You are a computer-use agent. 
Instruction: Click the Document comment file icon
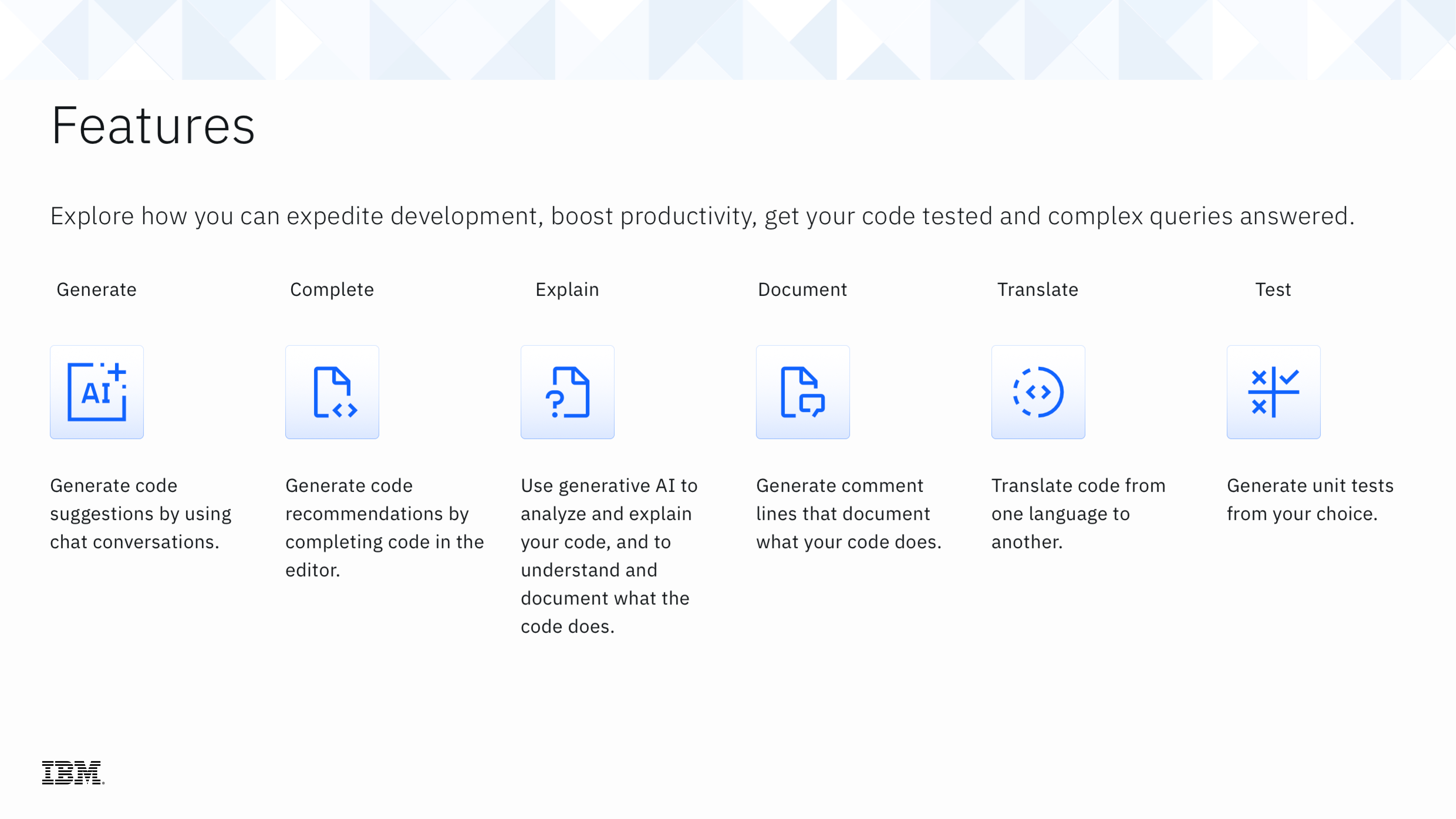(x=802, y=392)
